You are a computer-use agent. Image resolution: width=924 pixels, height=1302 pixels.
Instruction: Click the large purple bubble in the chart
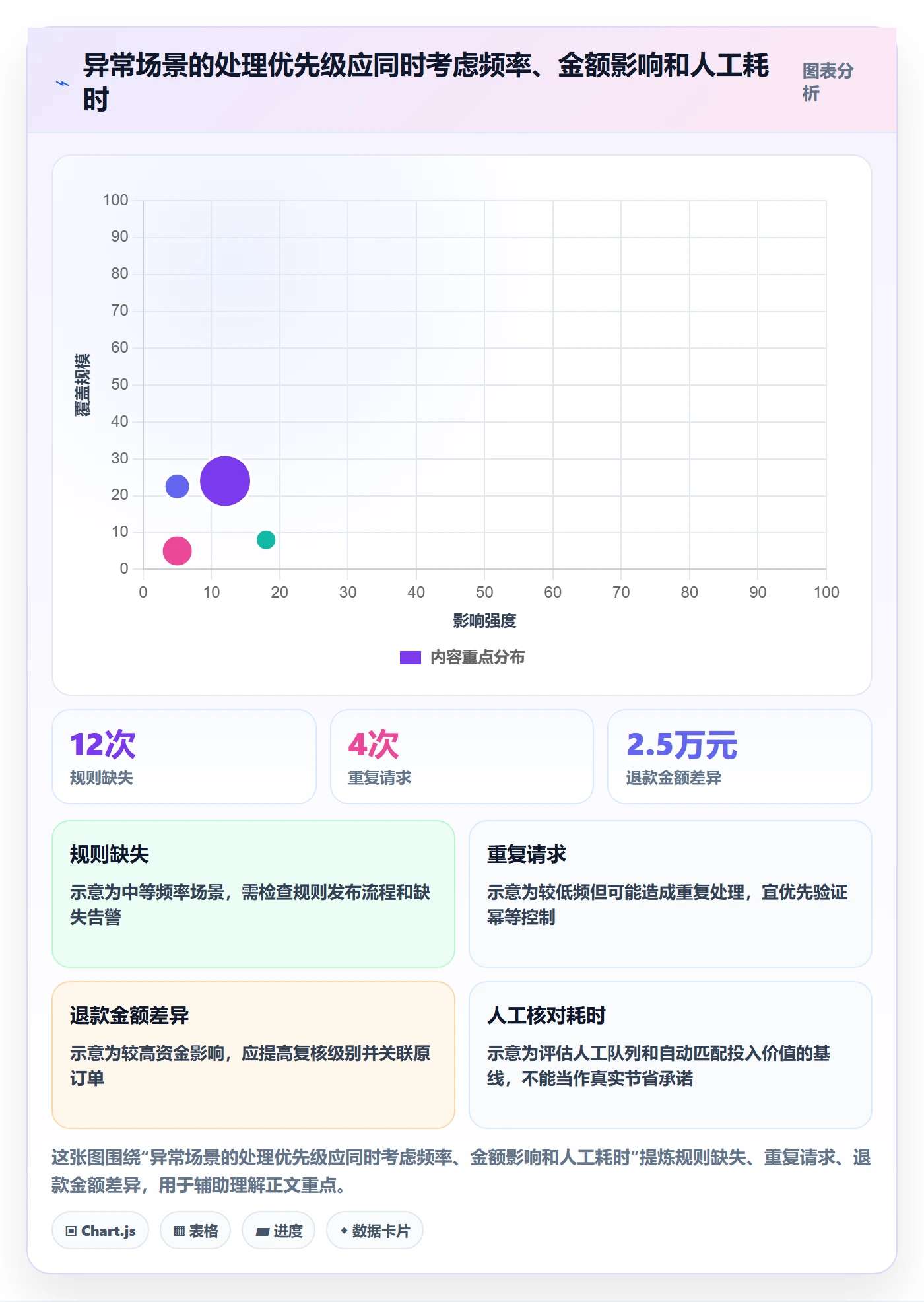pyautogui.click(x=225, y=481)
